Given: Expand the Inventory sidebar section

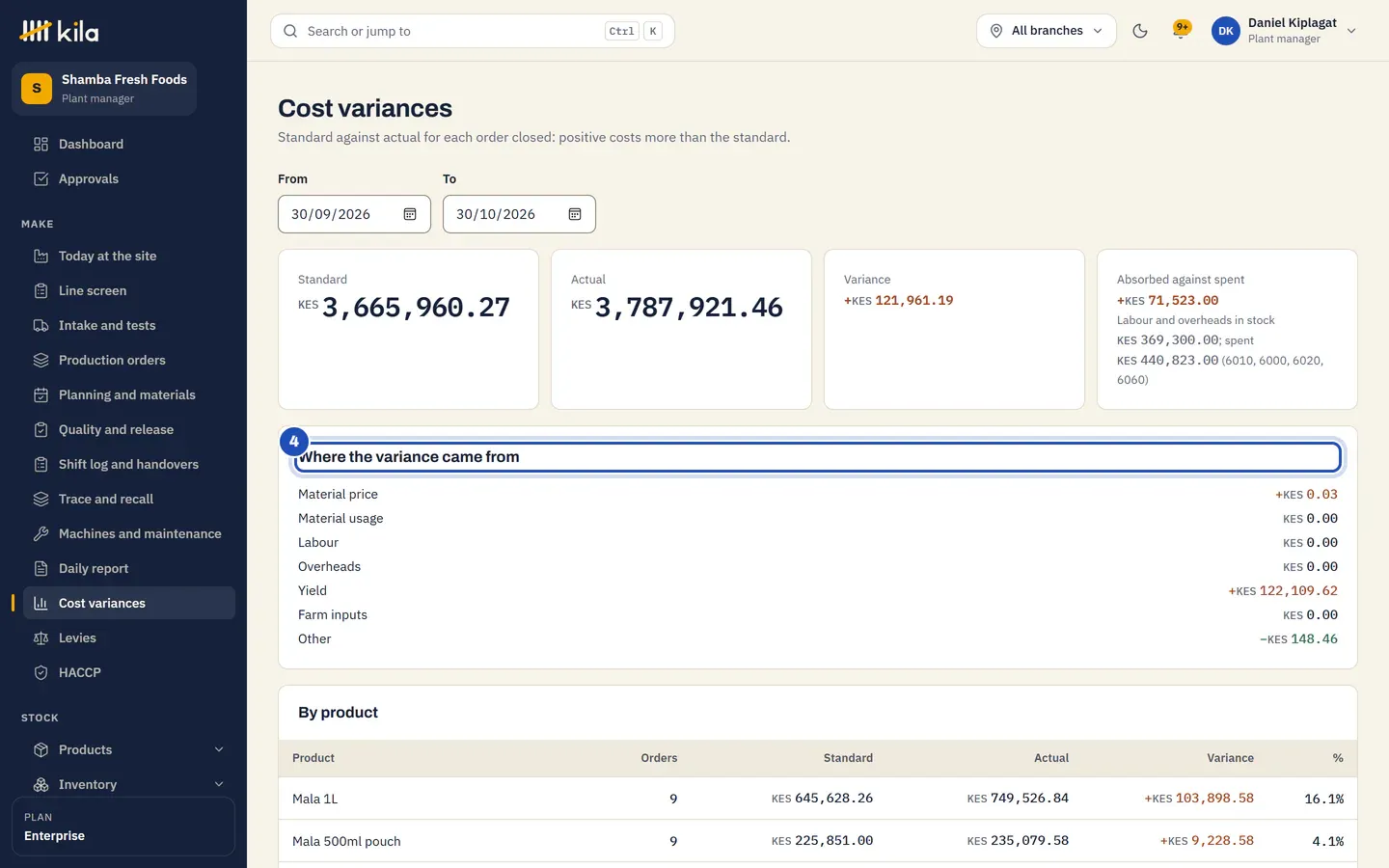Looking at the screenshot, I should click(x=129, y=784).
